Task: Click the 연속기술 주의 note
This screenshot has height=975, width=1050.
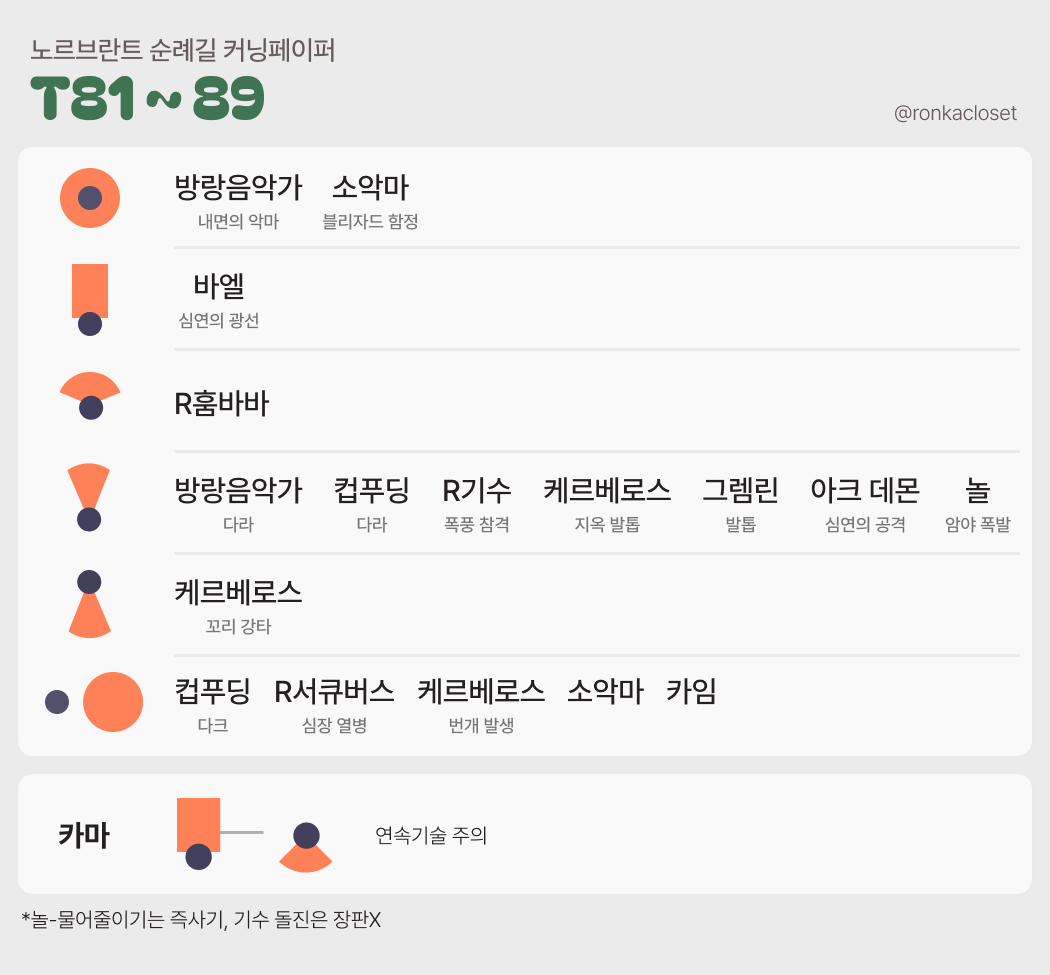Action: click(431, 835)
